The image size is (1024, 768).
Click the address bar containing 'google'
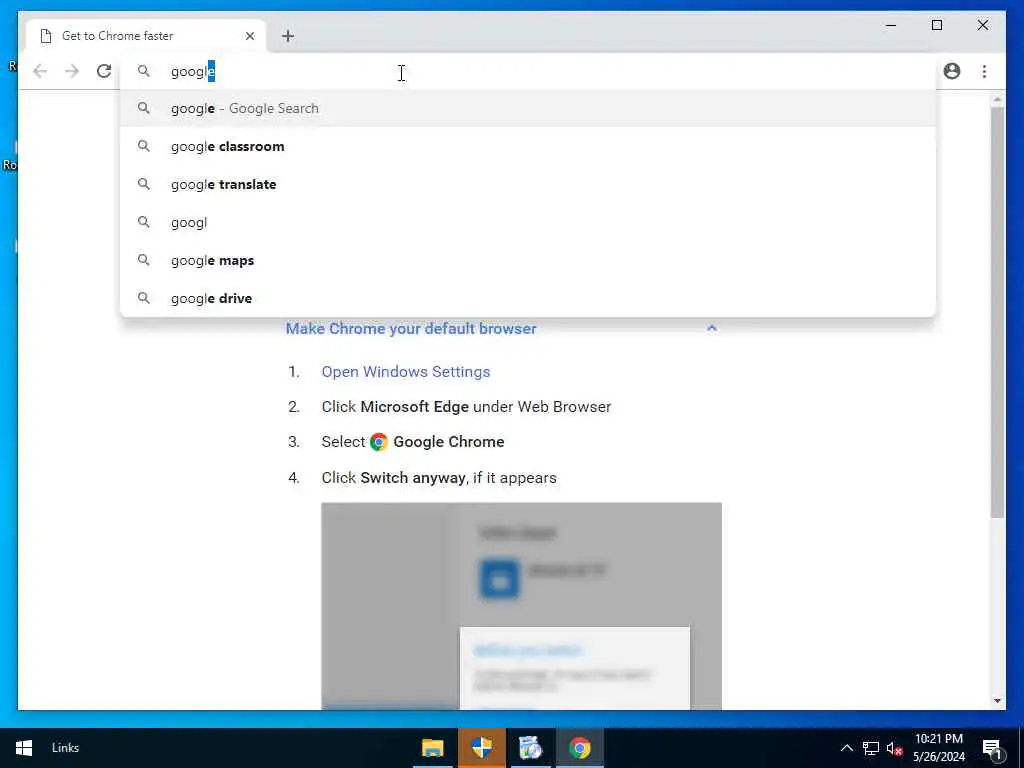pyautogui.click(x=528, y=71)
